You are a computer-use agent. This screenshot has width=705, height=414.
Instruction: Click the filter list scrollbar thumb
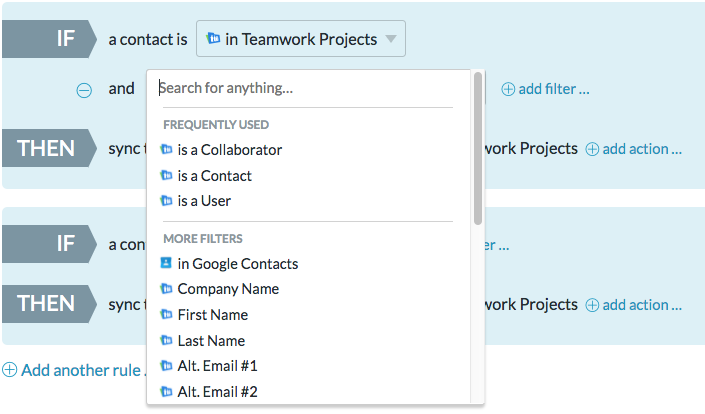coord(478,148)
